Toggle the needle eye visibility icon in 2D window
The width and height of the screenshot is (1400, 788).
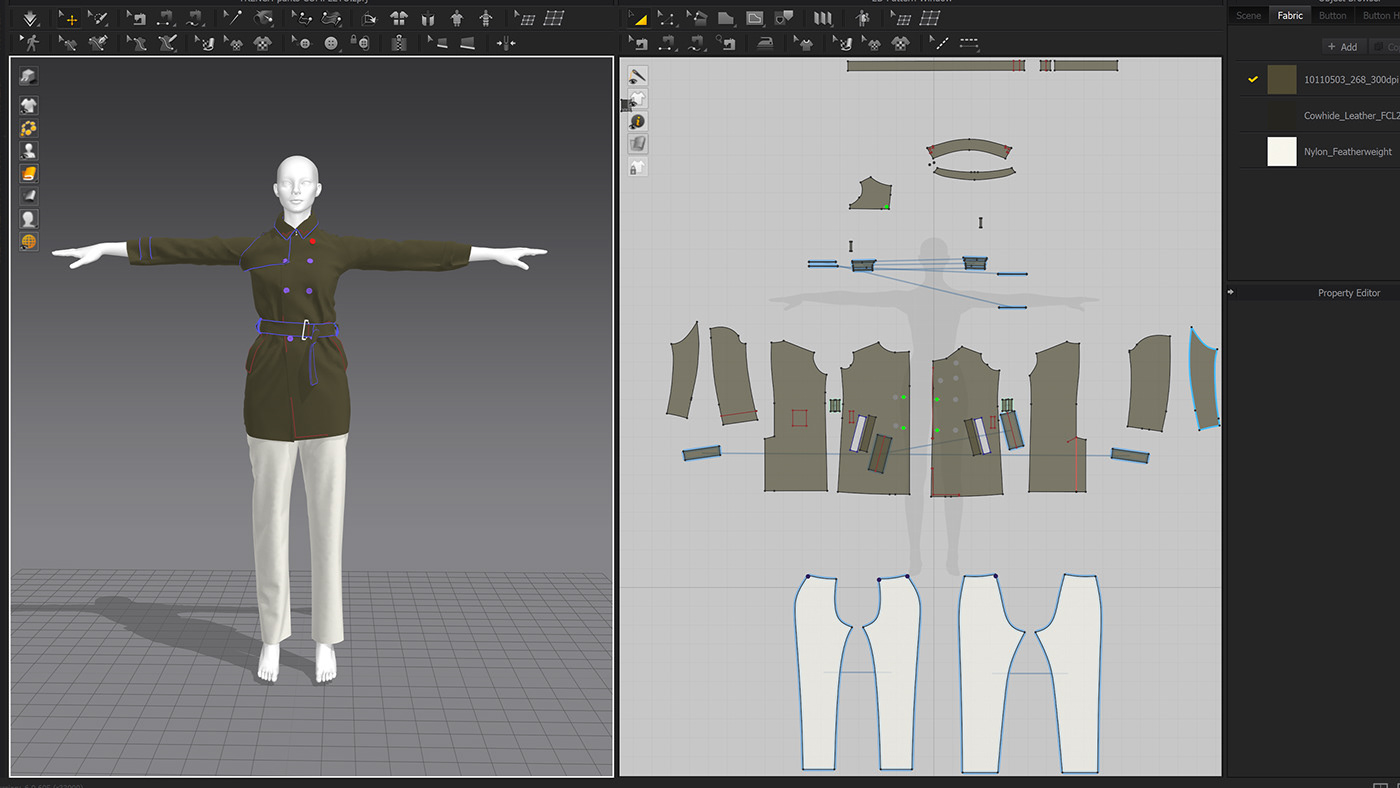(637, 75)
